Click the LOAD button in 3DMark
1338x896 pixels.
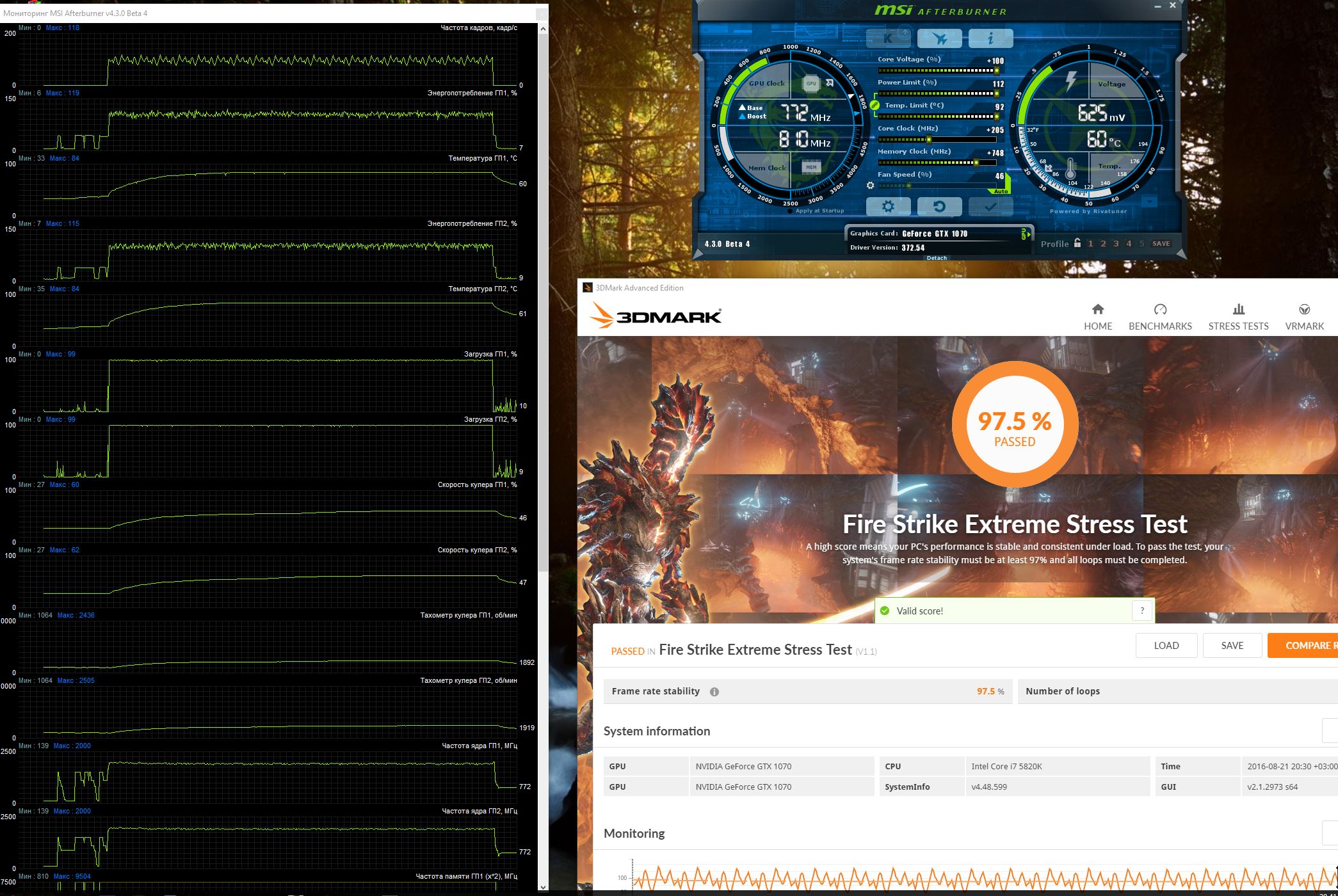coord(1166,645)
